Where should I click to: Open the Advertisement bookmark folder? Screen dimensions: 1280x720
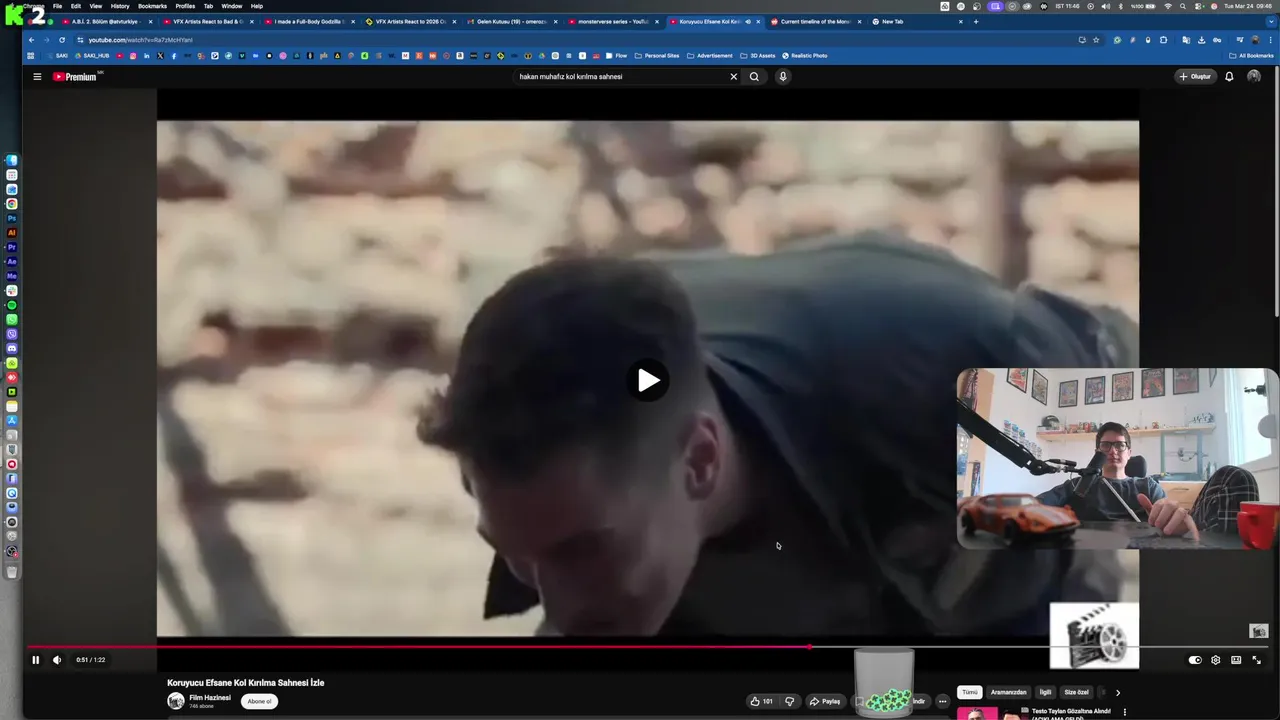pos(710,56)
